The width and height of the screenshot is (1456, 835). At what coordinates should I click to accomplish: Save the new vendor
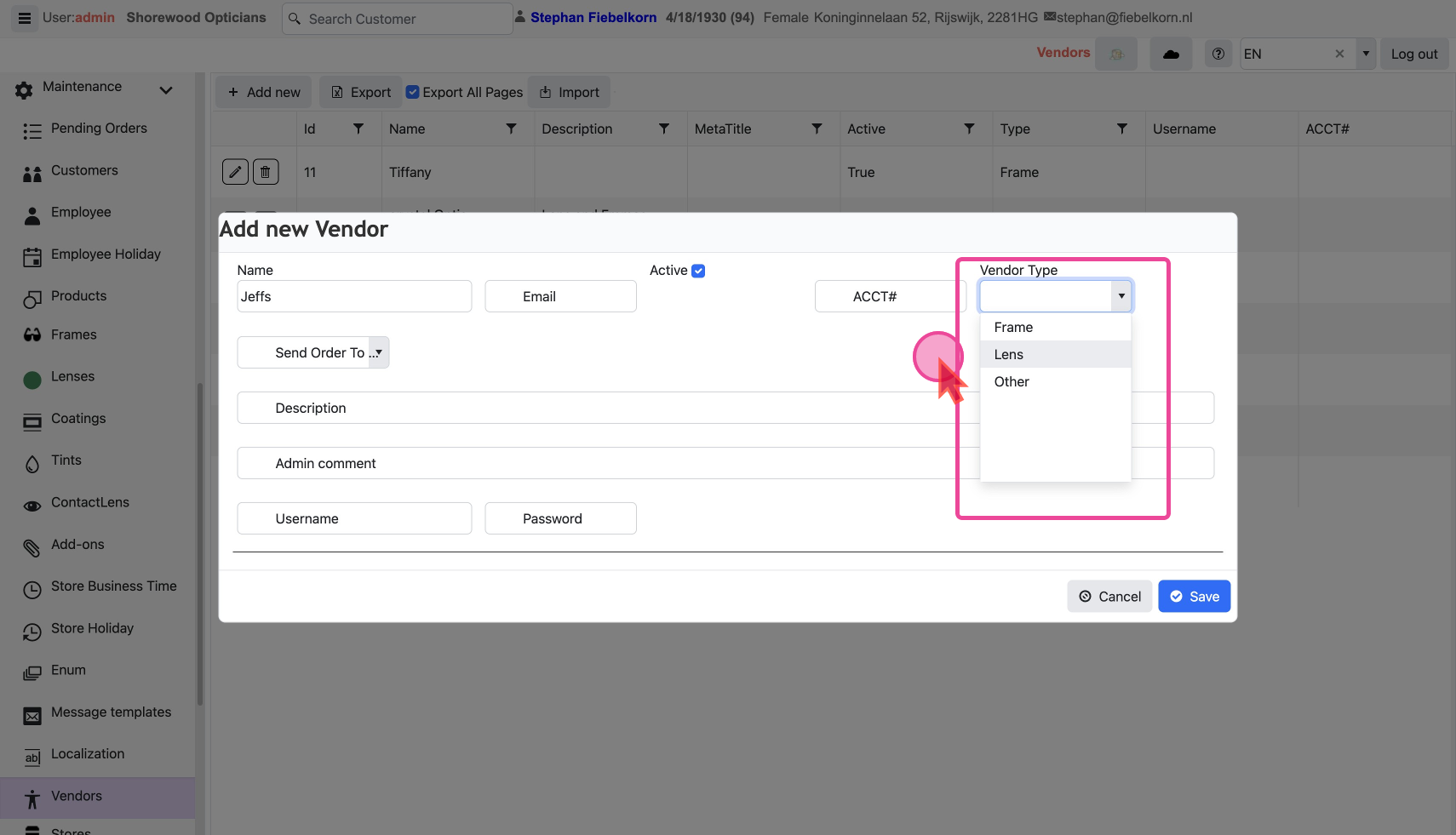click(1194, 597)
